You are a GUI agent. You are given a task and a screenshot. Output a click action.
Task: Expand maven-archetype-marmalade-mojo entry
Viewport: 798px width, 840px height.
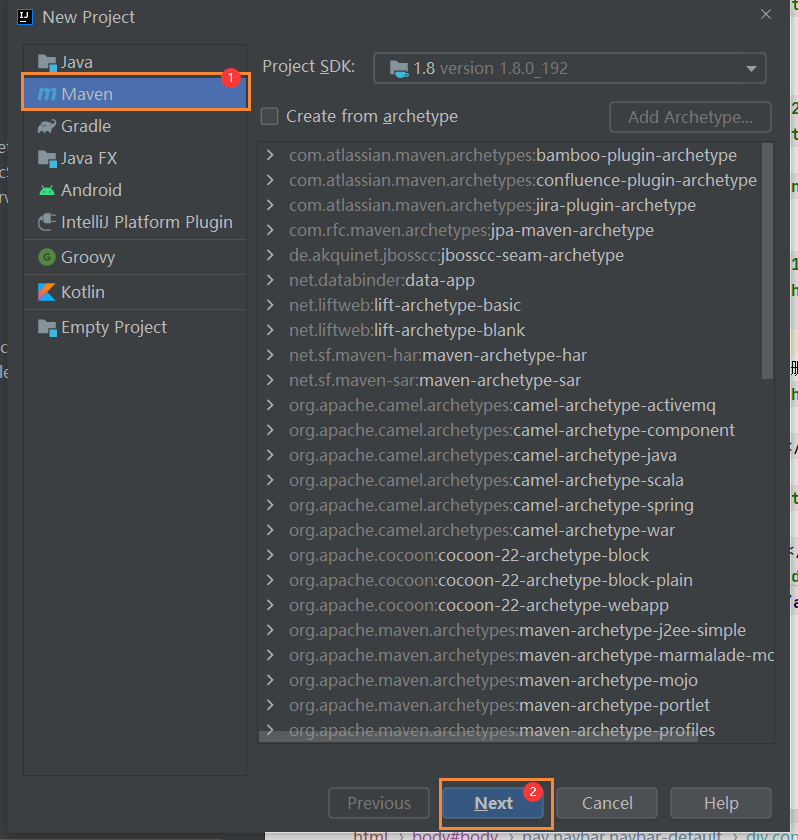pos(270,655)
